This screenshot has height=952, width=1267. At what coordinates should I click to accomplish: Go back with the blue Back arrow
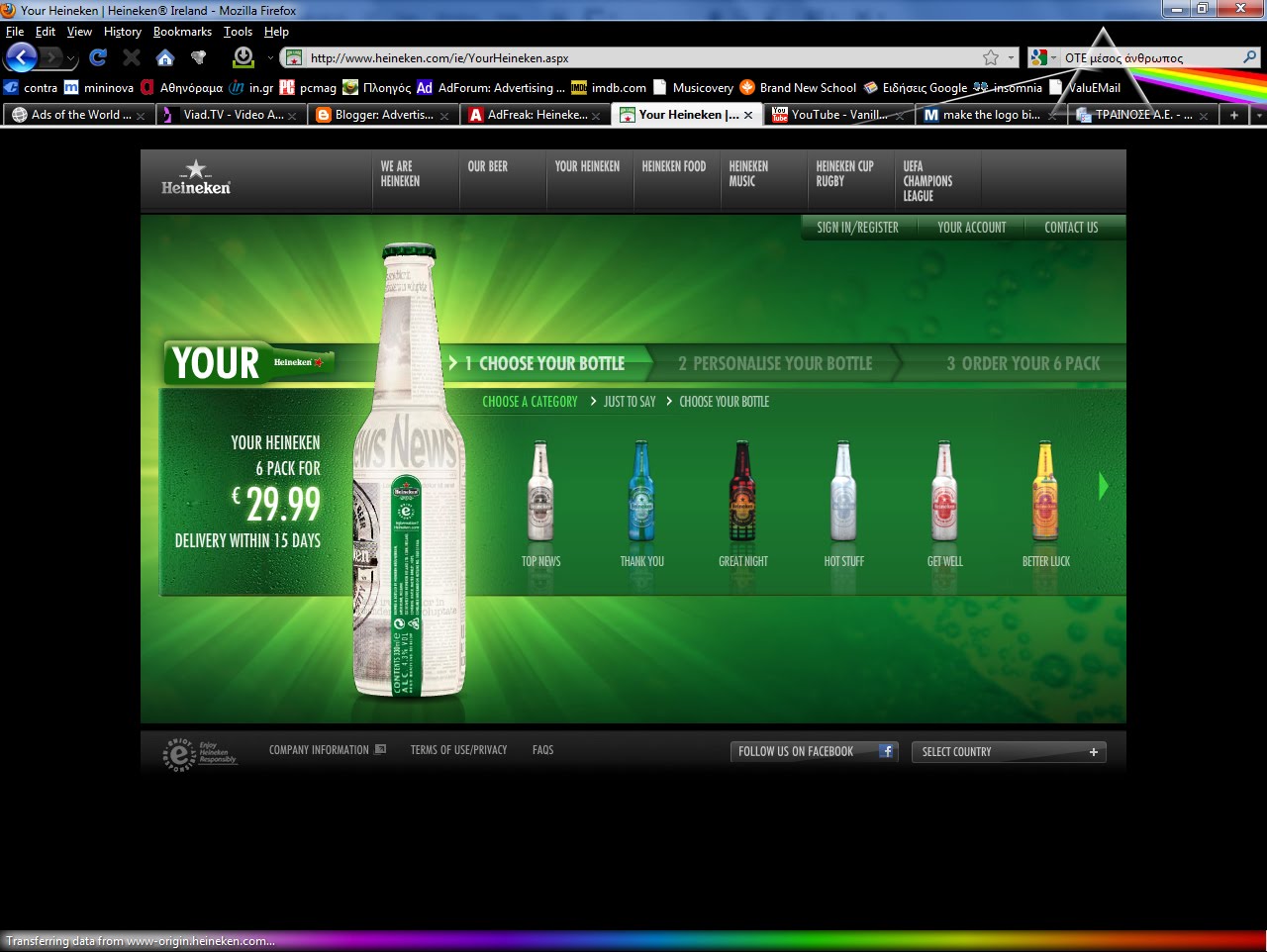click(22, 57)
